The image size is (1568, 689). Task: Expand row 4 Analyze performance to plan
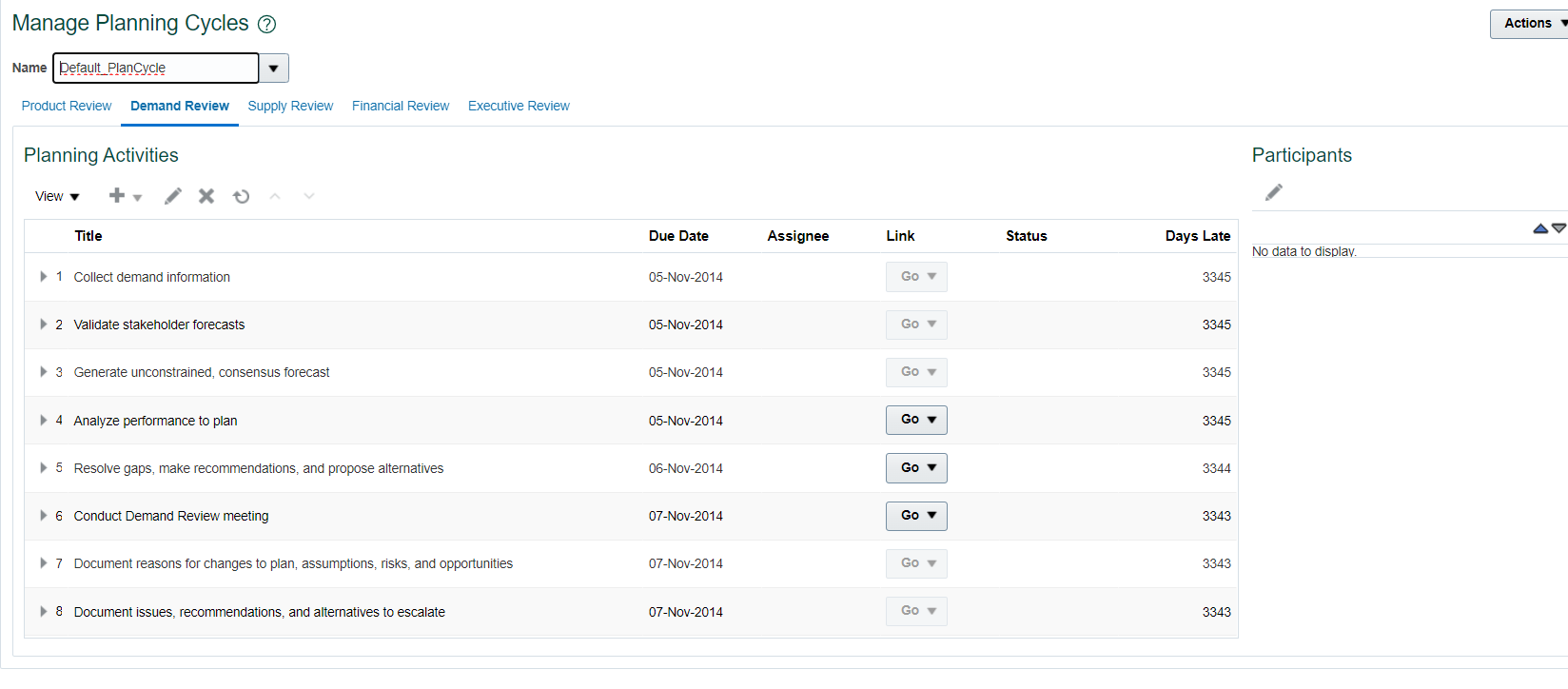(43, 420)
